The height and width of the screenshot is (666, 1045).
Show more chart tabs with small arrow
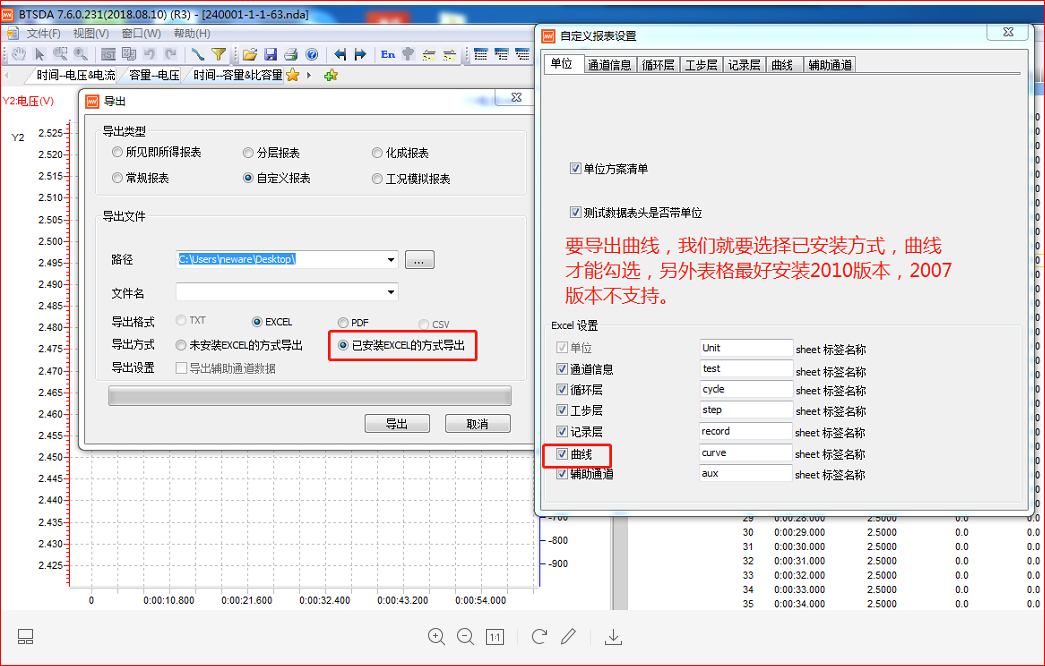(x=309, y=75)
